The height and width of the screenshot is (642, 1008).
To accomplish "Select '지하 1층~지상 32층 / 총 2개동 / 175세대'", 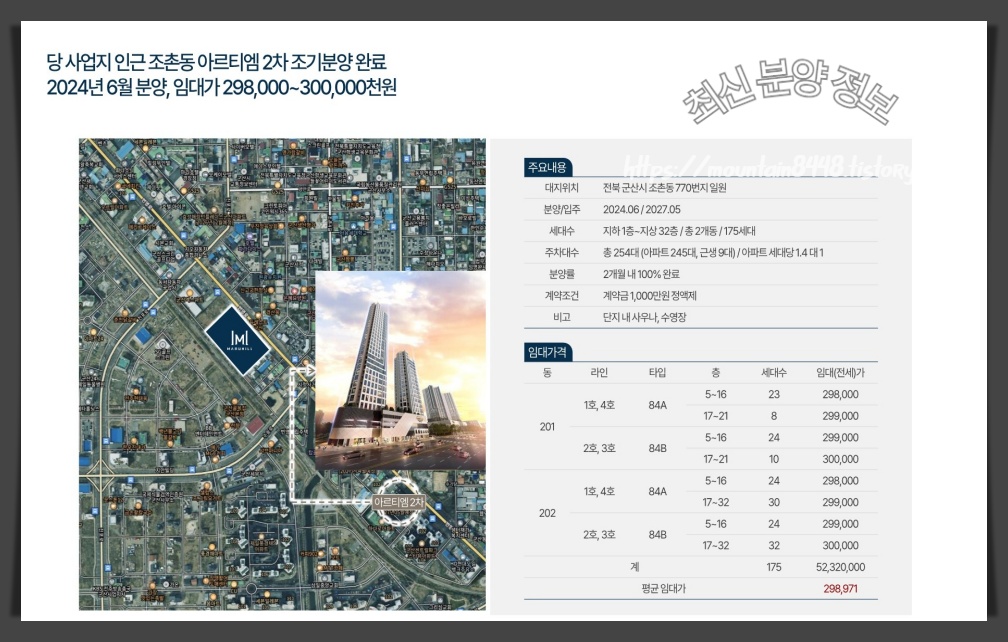I will (x=680, y=231).
